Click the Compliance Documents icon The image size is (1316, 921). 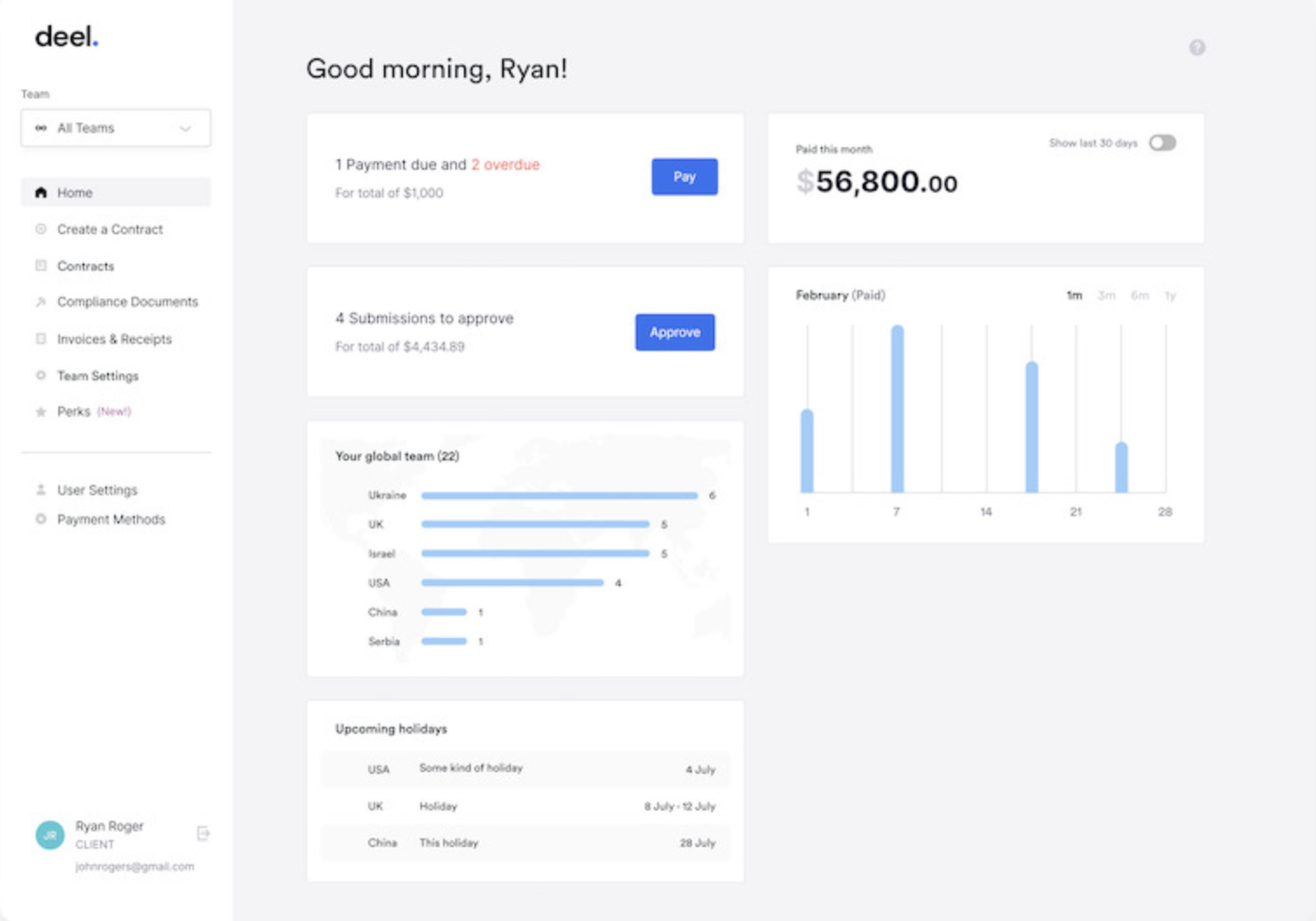tap(40, 302)
